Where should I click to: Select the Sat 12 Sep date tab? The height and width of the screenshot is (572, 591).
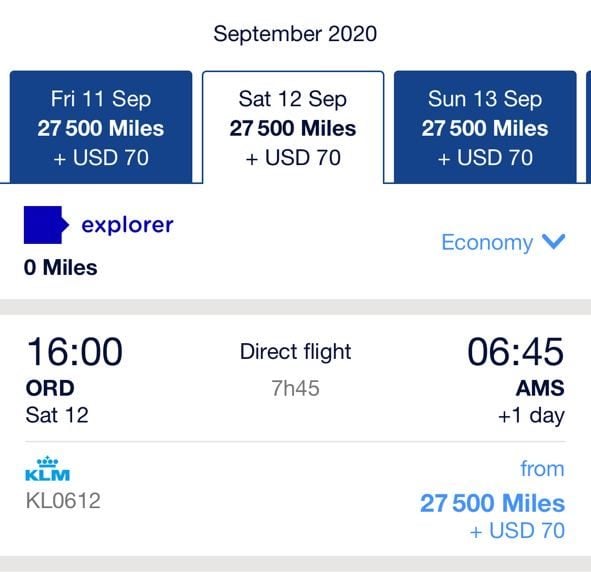point(293,127)
